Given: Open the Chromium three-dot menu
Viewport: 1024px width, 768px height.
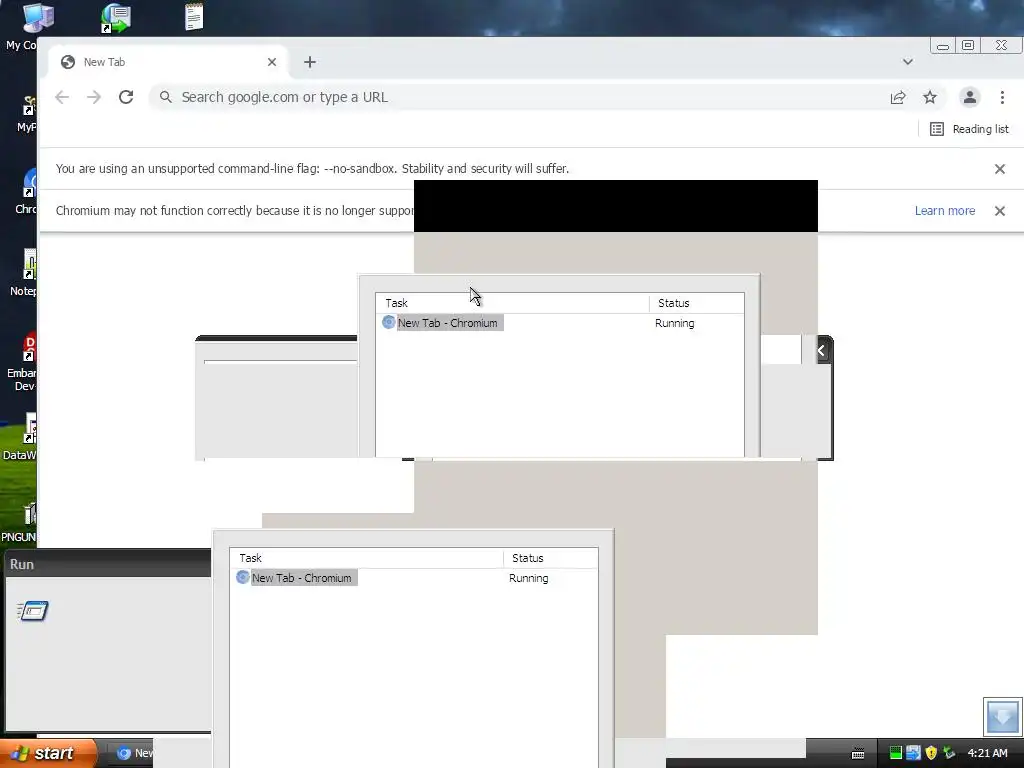Looking at the screenshot, I should (x=1002, y=97).
